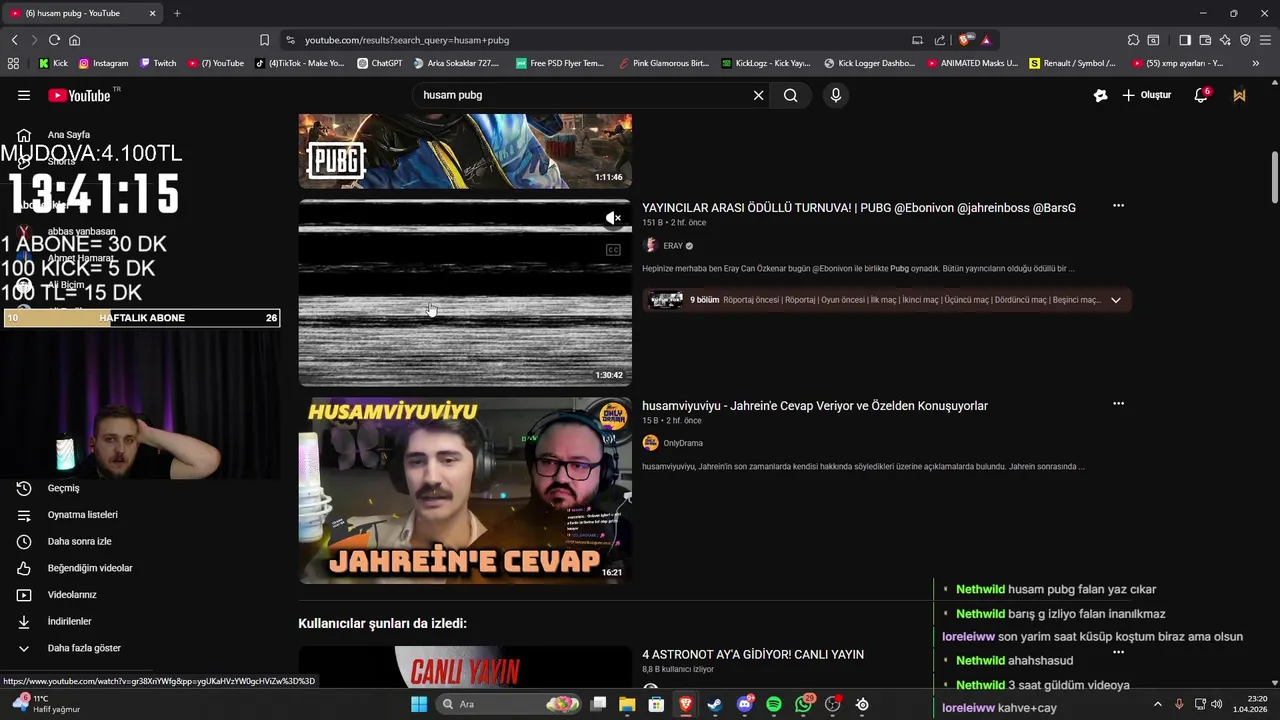Start voice search with the microphone

pyautogui.click(x=836, y=95)
